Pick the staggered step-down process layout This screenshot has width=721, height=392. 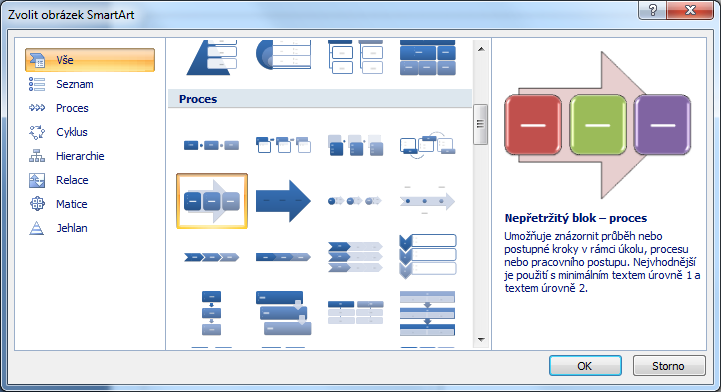283,313
